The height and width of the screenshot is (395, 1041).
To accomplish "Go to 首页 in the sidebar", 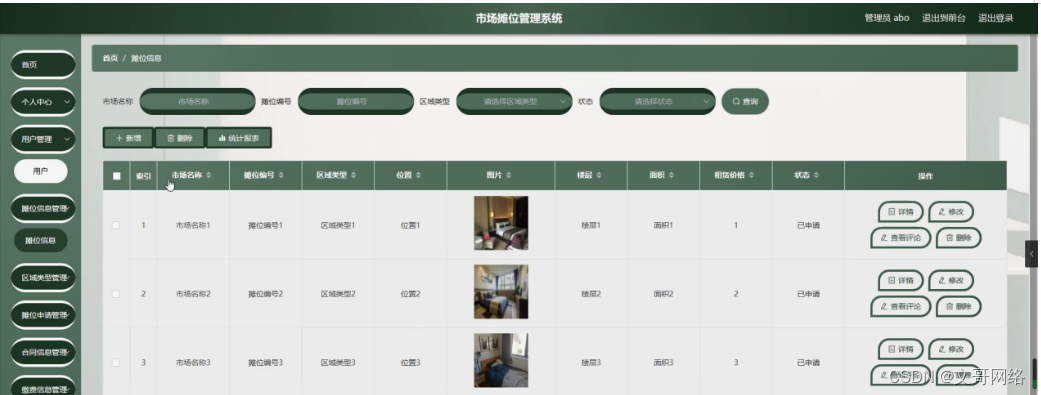I will 43,64.
